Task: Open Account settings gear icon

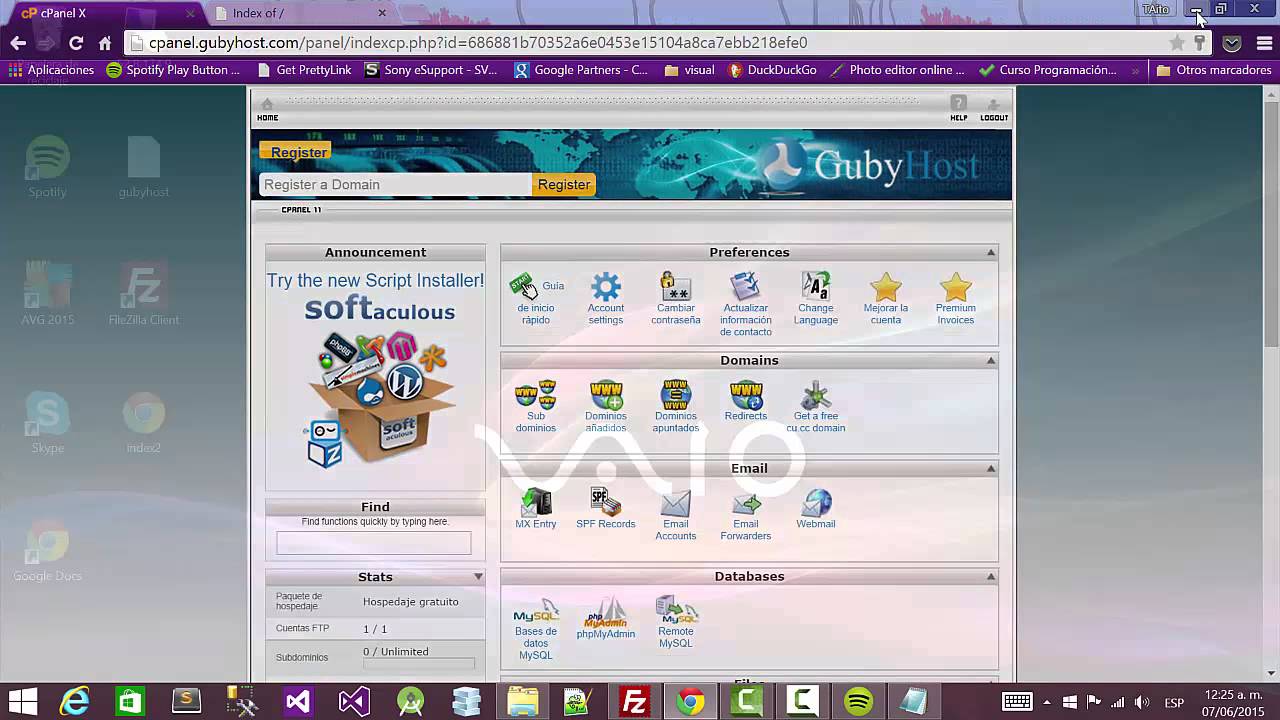Action: [x=606, y=287]
